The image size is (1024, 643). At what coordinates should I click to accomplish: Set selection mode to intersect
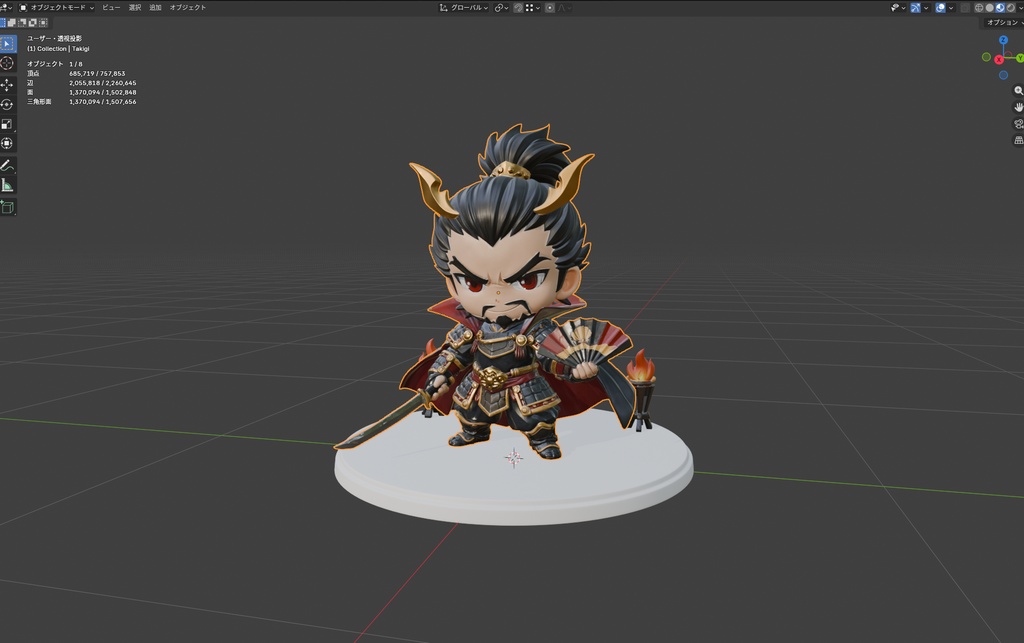[43, 23]
